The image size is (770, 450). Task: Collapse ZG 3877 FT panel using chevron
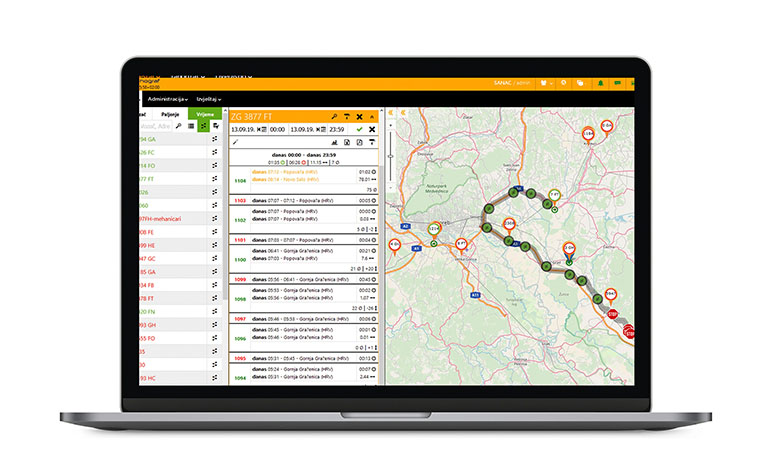pyautogui.click(x=372, y=116)
